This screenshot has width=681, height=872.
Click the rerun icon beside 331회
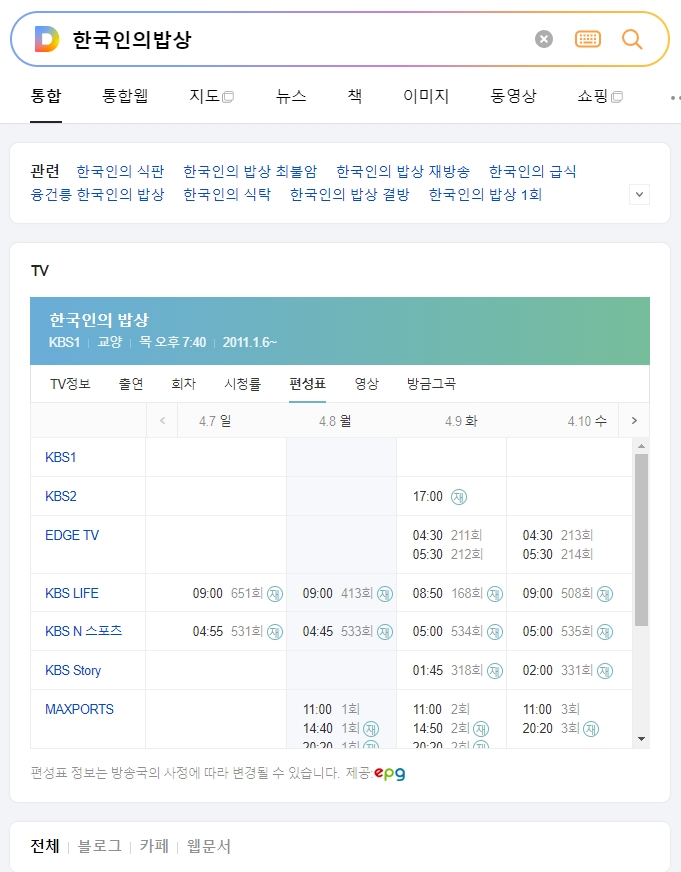point(605,671)
